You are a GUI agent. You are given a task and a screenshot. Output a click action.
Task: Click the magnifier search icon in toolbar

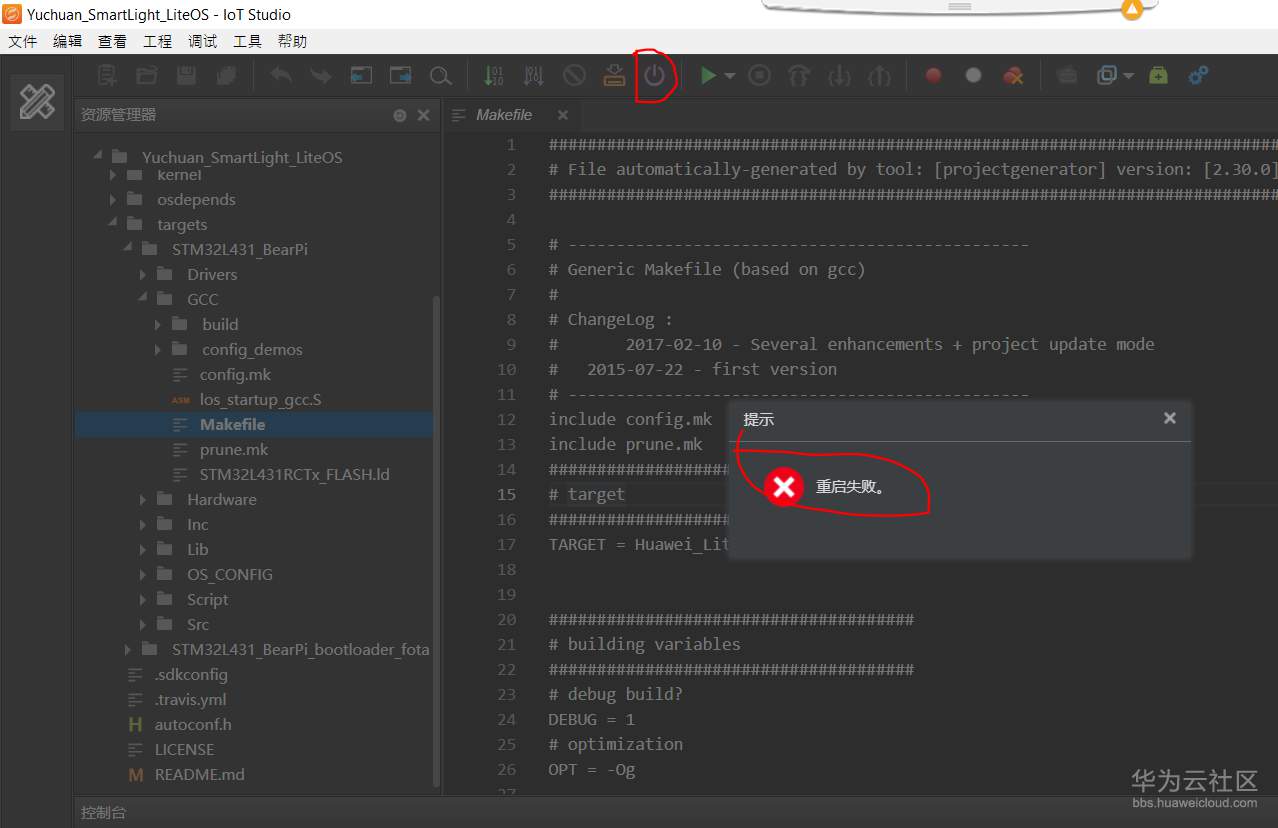tap(440, 75)
